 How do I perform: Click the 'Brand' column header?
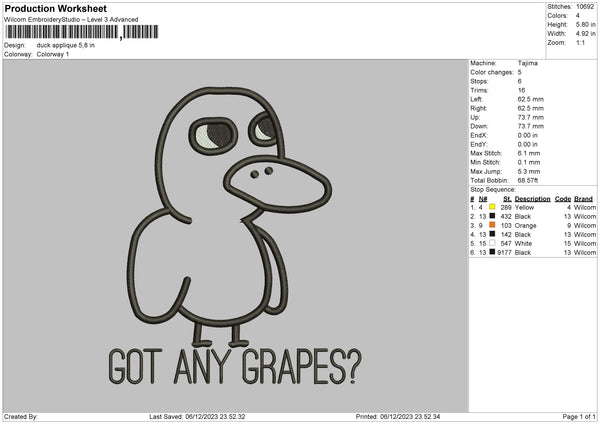584,199
